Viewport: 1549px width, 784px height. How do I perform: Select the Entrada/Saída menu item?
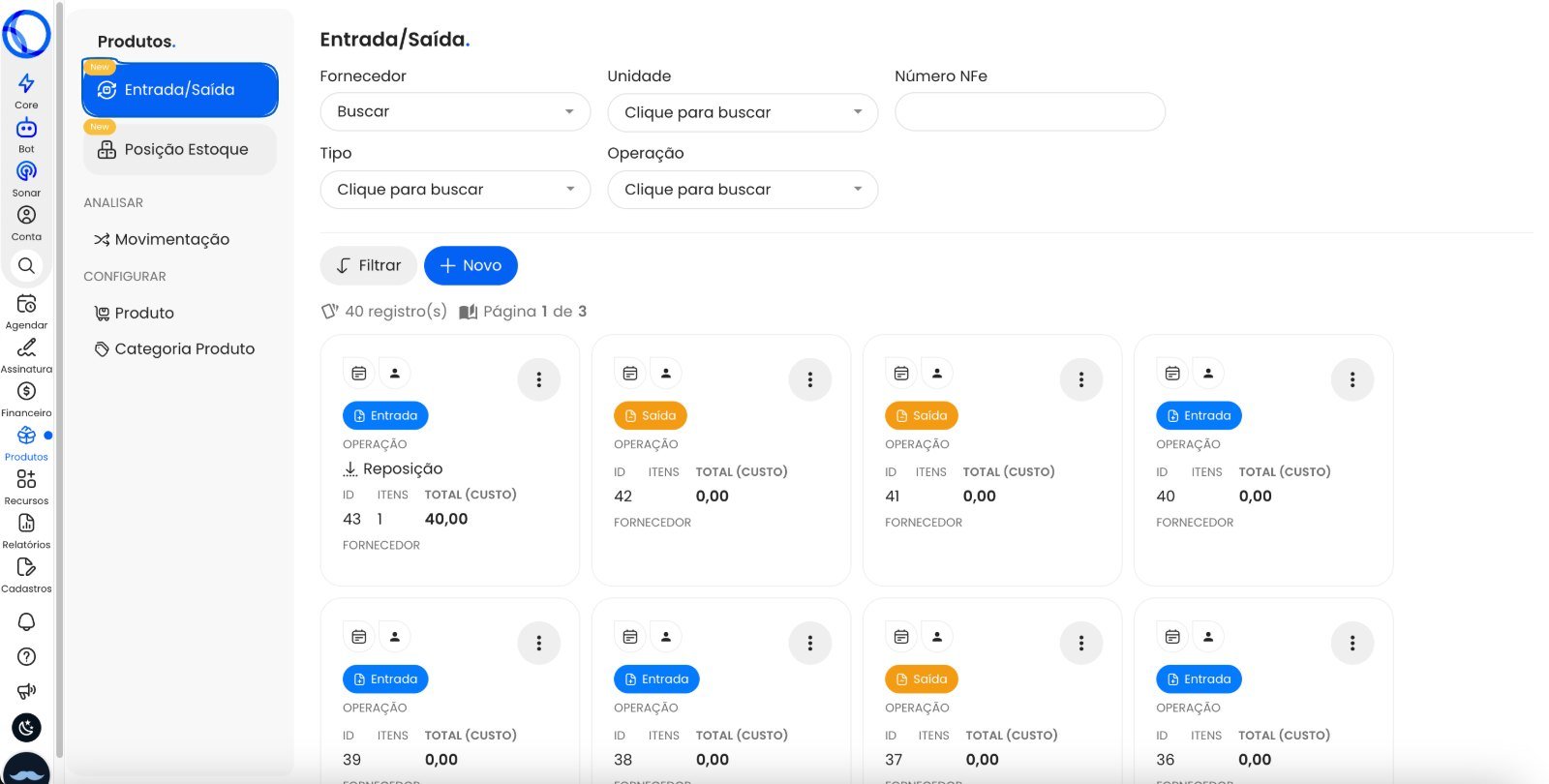click(x=180, y=90)
